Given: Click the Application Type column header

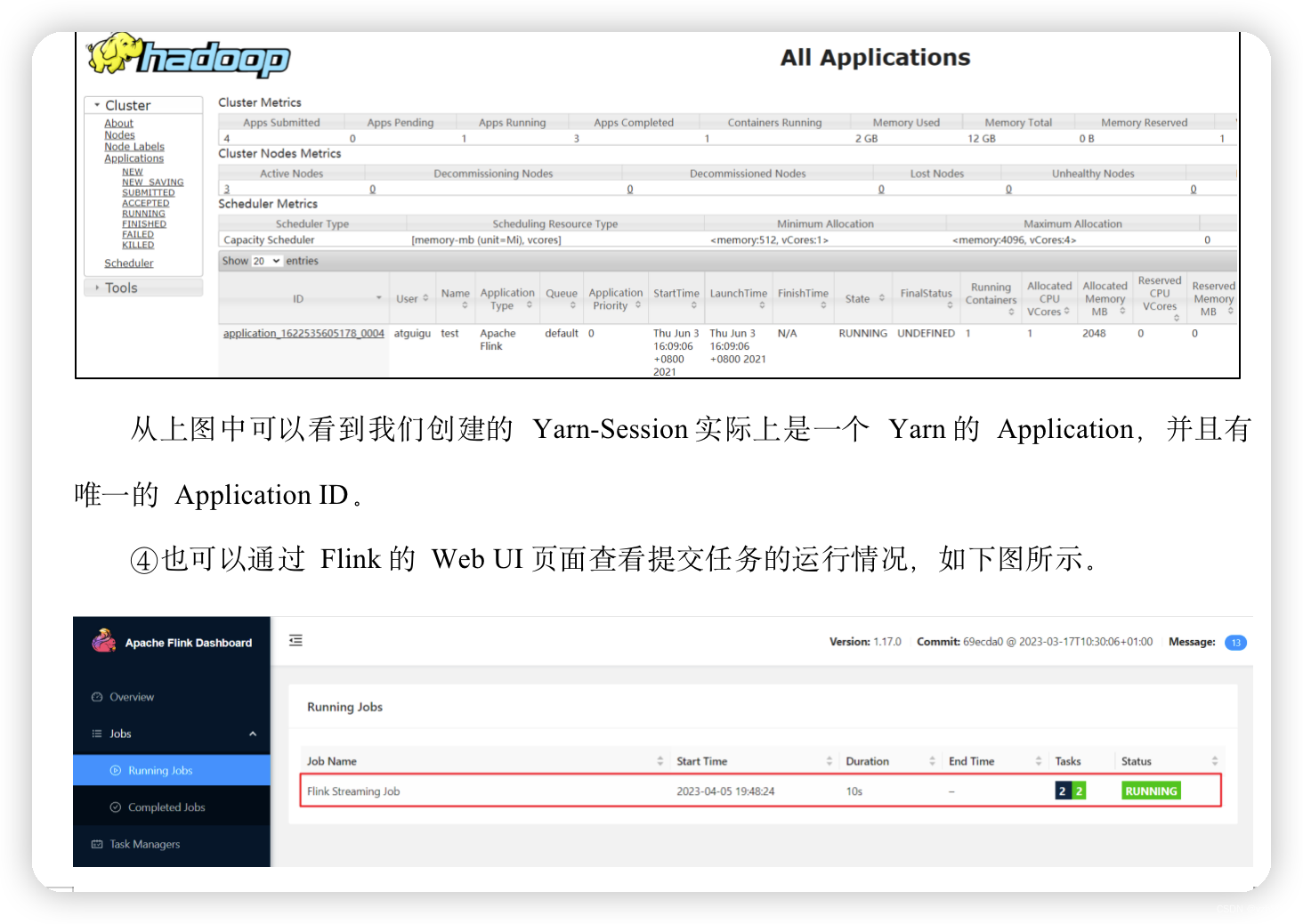Looking at the screenshot, I should point(507,299).
